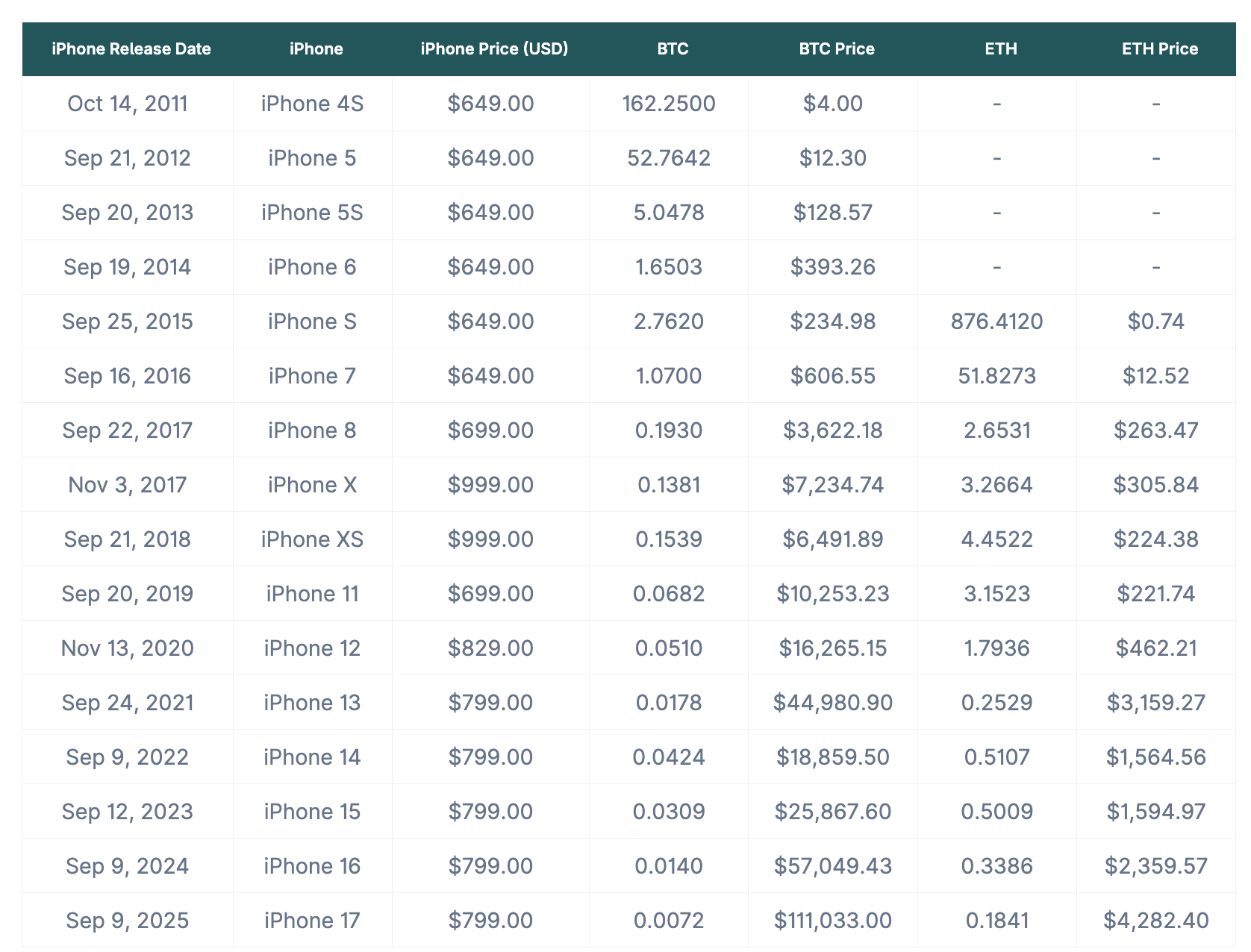This screenshot has width=1251, height=952.
Task: Click the $111,033.00 BTC price cell
Action: (x=833, y=921)
